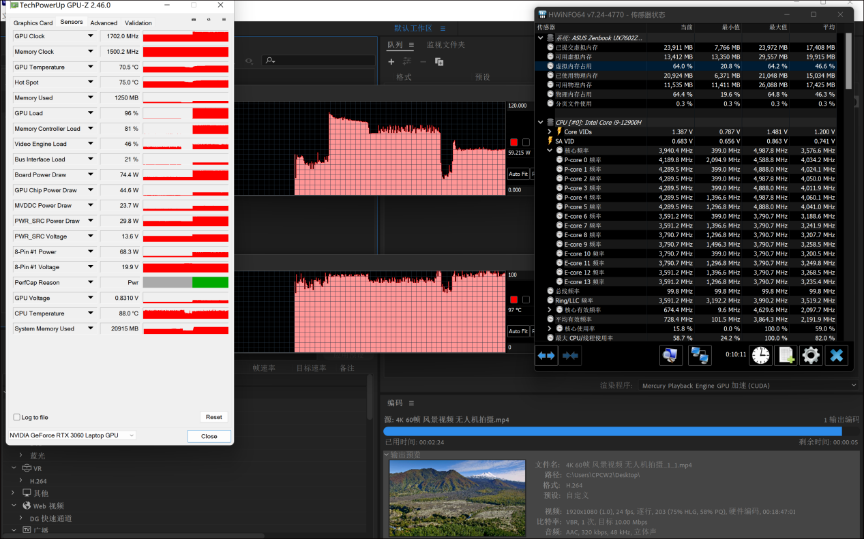Screen dimensions: 864x539
Task: Open the 队列 panel menu icon
Action: (411, 45)
